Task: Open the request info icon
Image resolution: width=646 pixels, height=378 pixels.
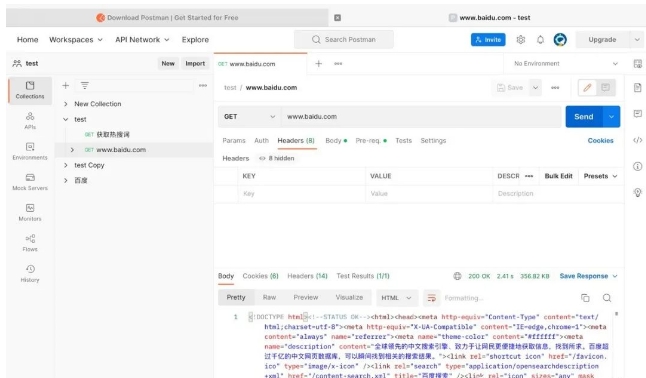Action: pyautogui.click(x=637, y=166)
